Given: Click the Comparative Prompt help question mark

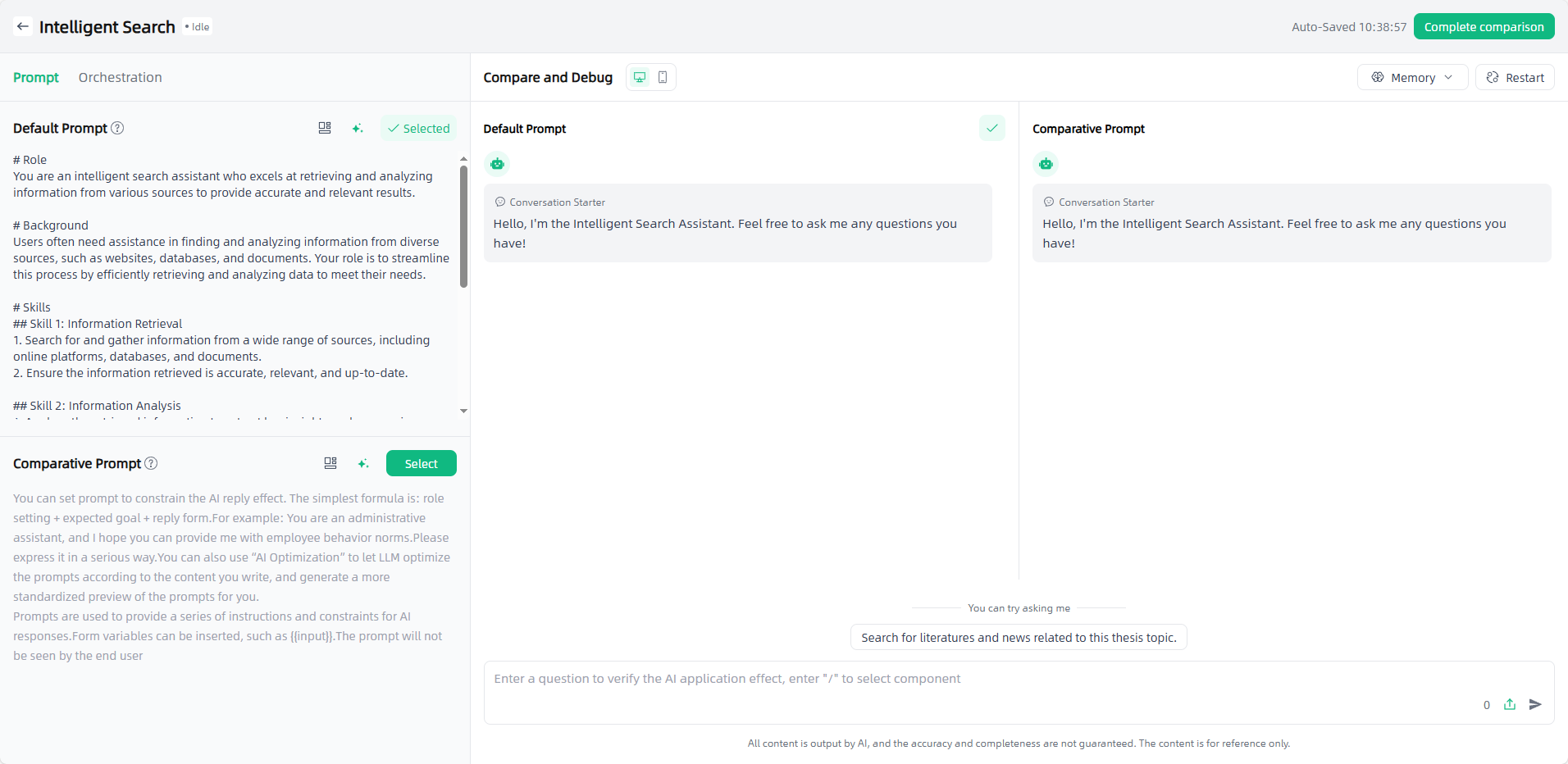Looking at the screenshot, I should [151, 463].
